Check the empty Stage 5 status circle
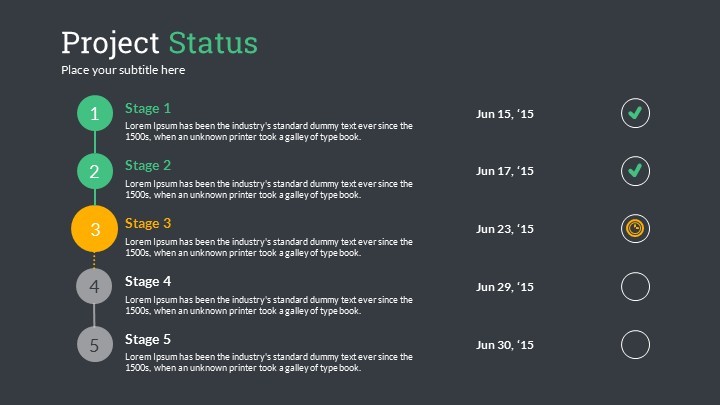720x405 pixels. click(635, 345)
